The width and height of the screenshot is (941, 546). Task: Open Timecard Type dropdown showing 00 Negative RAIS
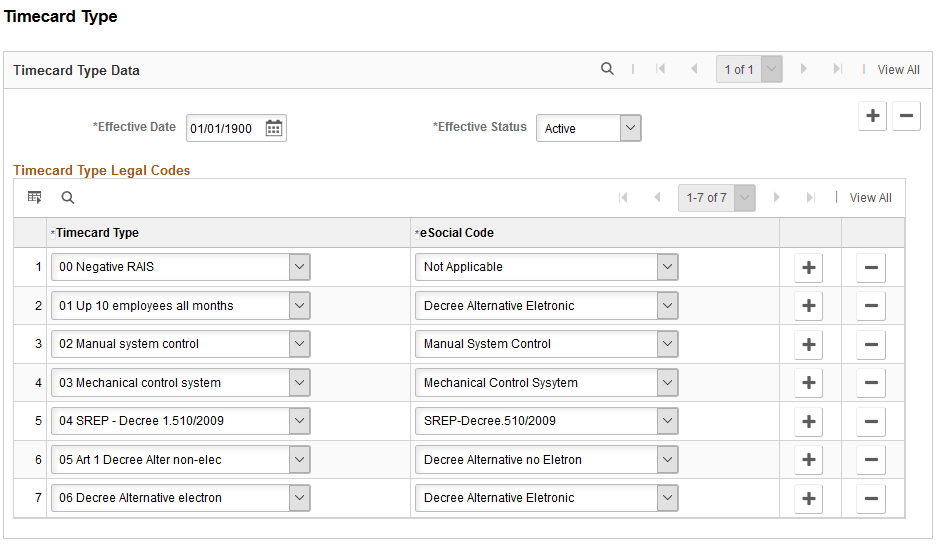[x=181, y=267]
